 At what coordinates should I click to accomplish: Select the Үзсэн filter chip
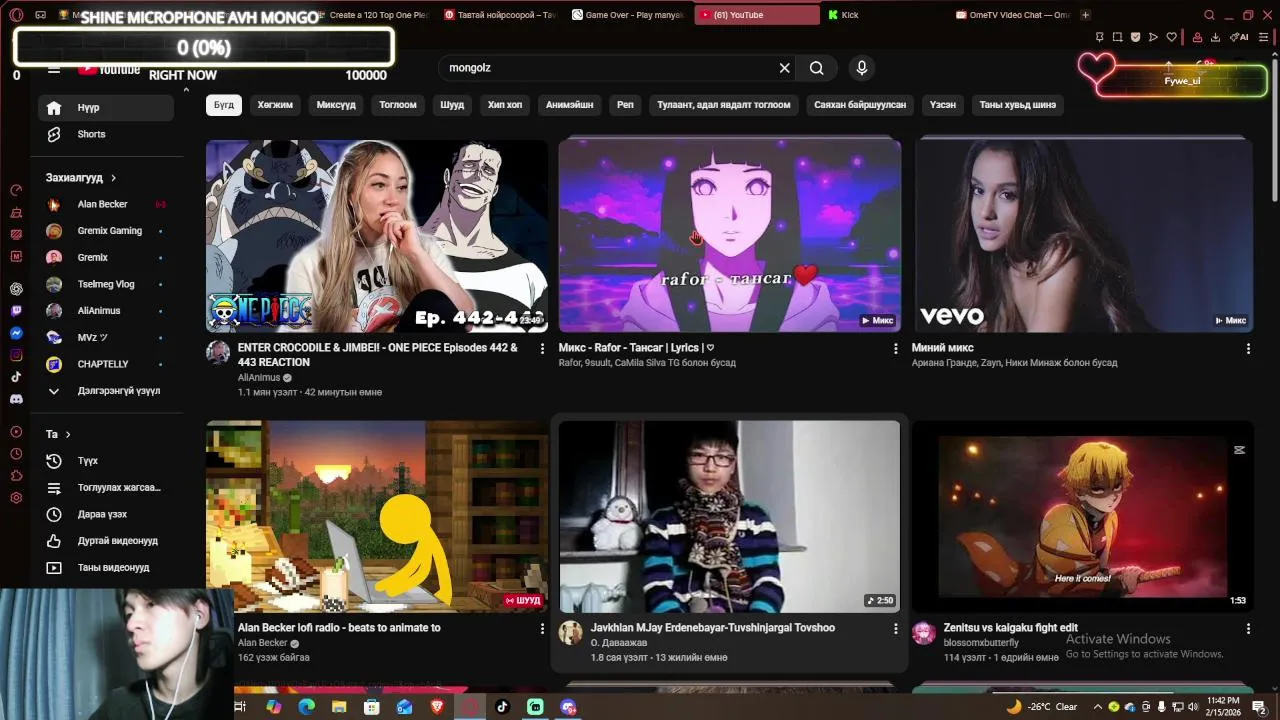click(943, 105)
